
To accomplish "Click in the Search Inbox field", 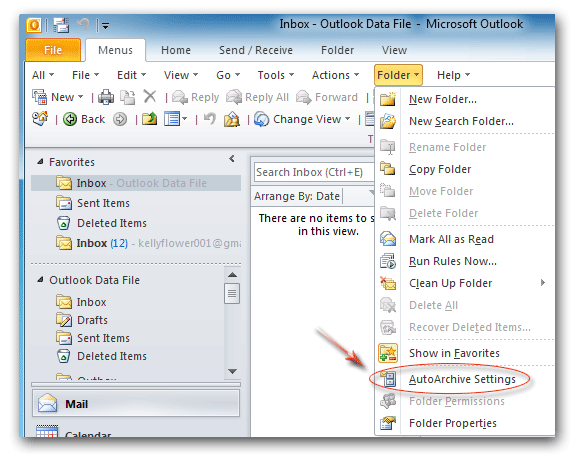I will pyautogui.click(x=313, y=172).
